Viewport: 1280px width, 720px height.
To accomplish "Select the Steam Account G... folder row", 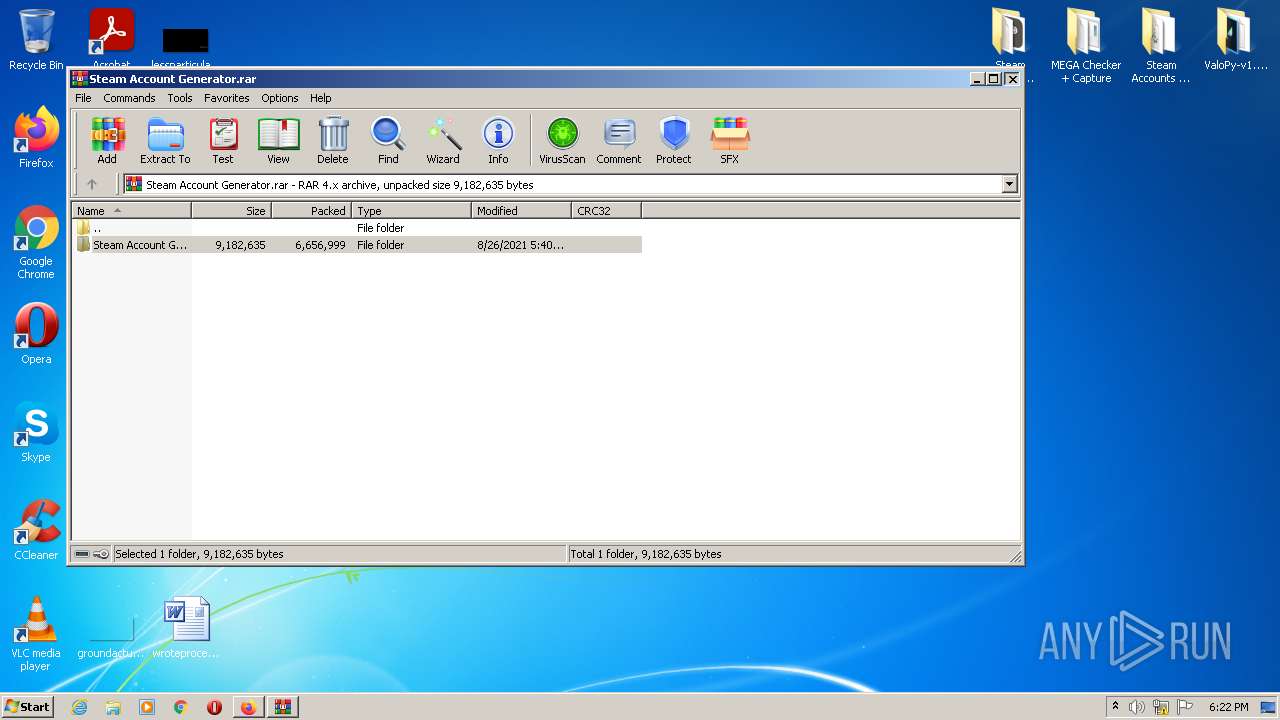I will click(x=357, y=245).
